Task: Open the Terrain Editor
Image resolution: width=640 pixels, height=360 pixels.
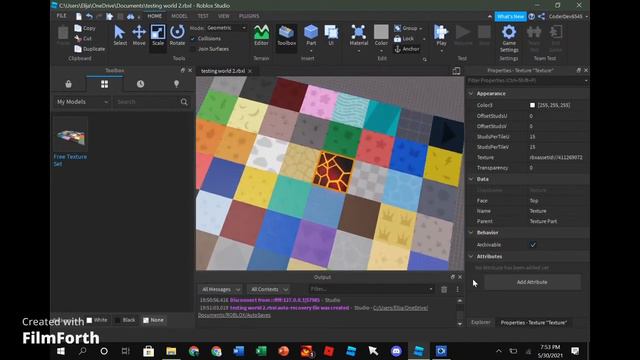Action: tap(261, 35)
